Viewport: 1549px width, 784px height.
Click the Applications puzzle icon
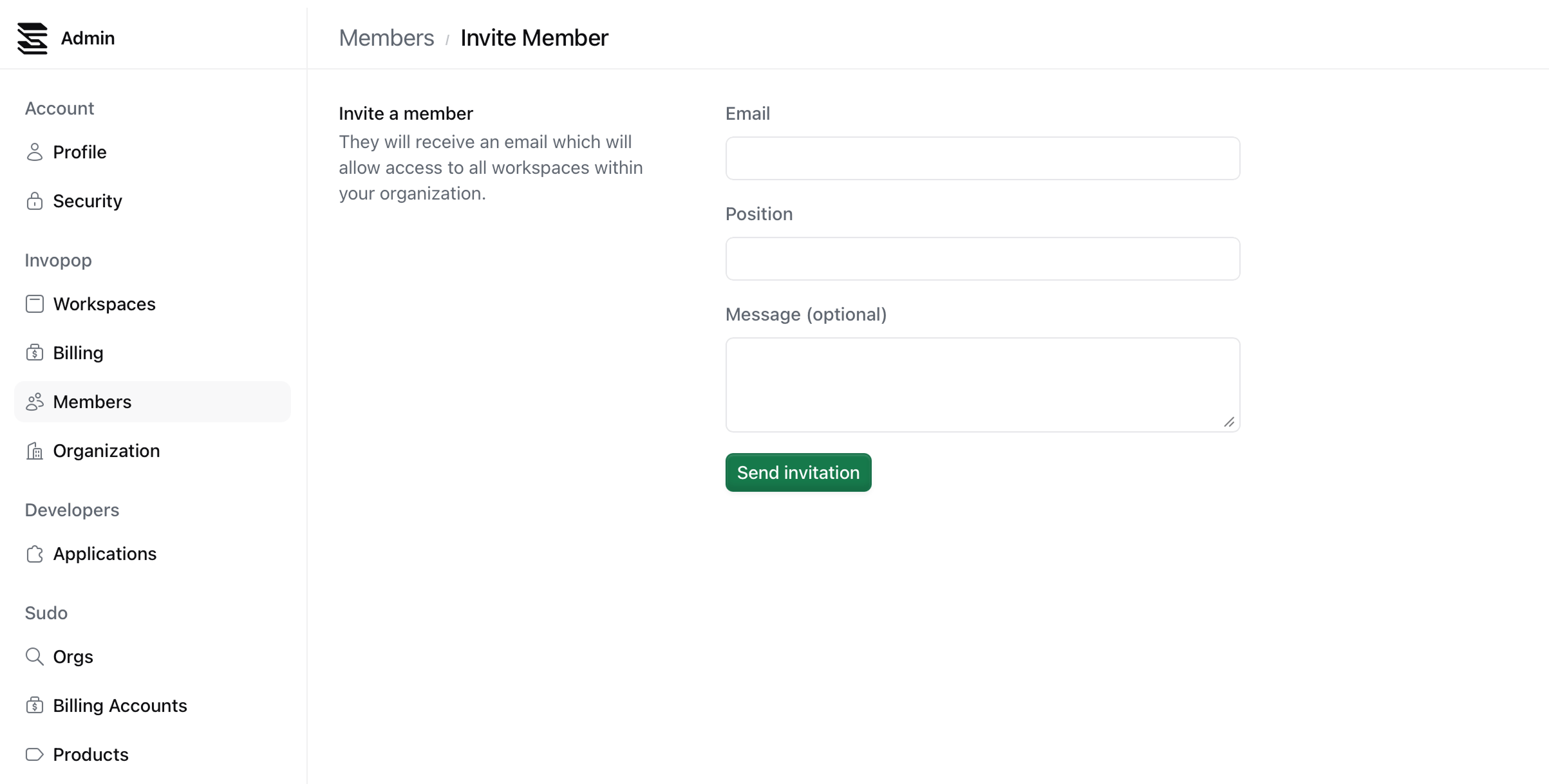(x=35, y=554)
